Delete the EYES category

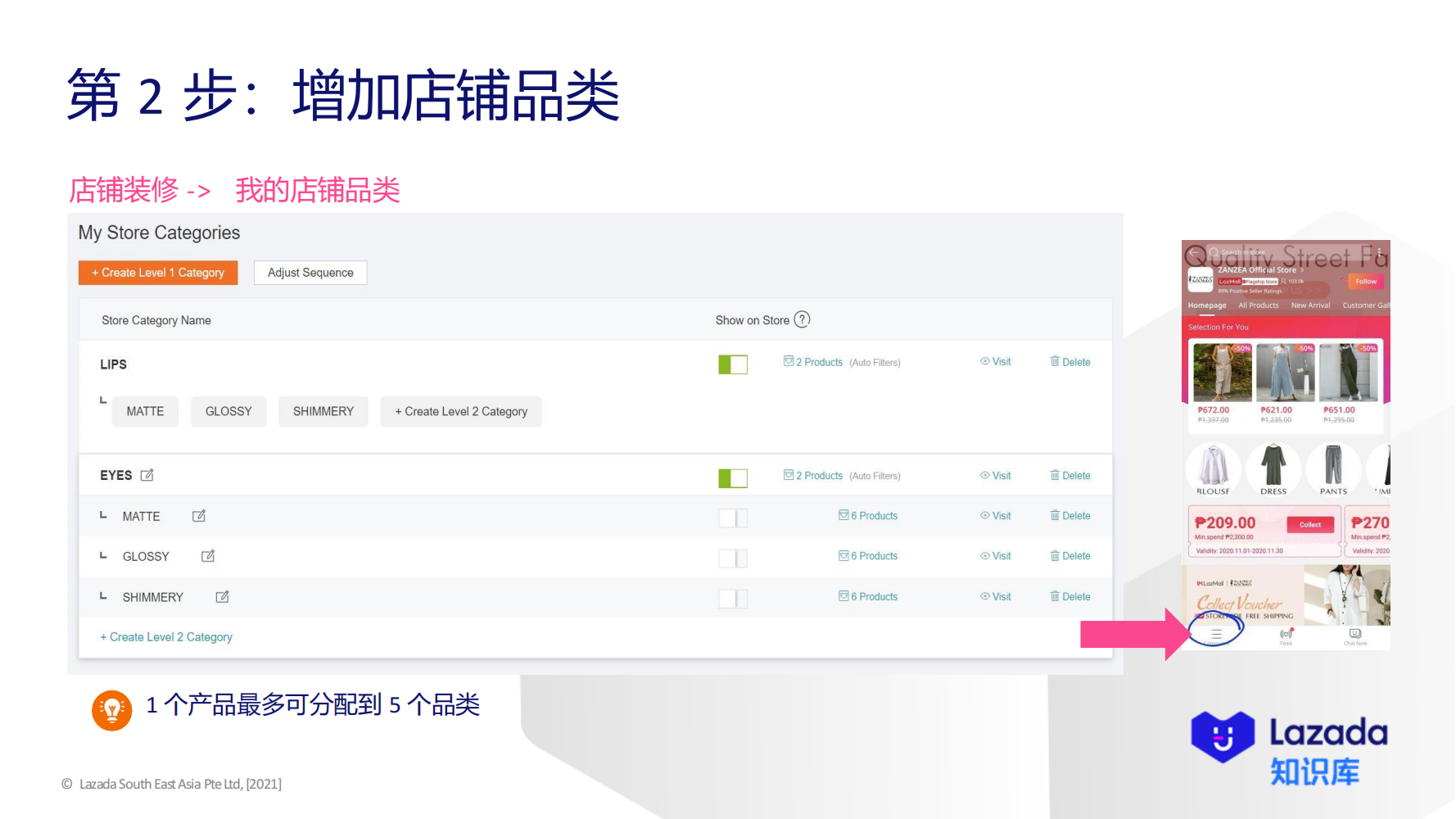(1070, 476)
